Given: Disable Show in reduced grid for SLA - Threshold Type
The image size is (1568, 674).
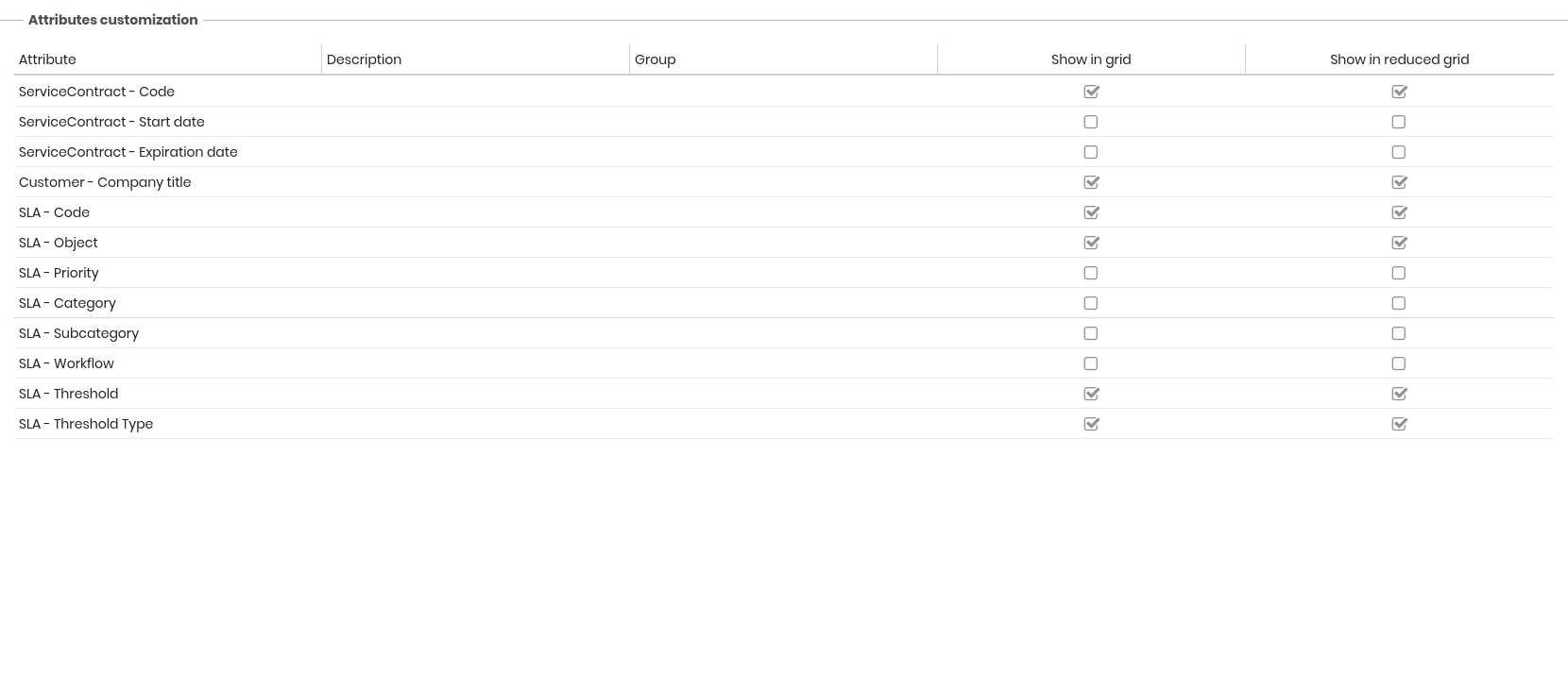Looking at the screenshot, I should (x=1399, y=424).
